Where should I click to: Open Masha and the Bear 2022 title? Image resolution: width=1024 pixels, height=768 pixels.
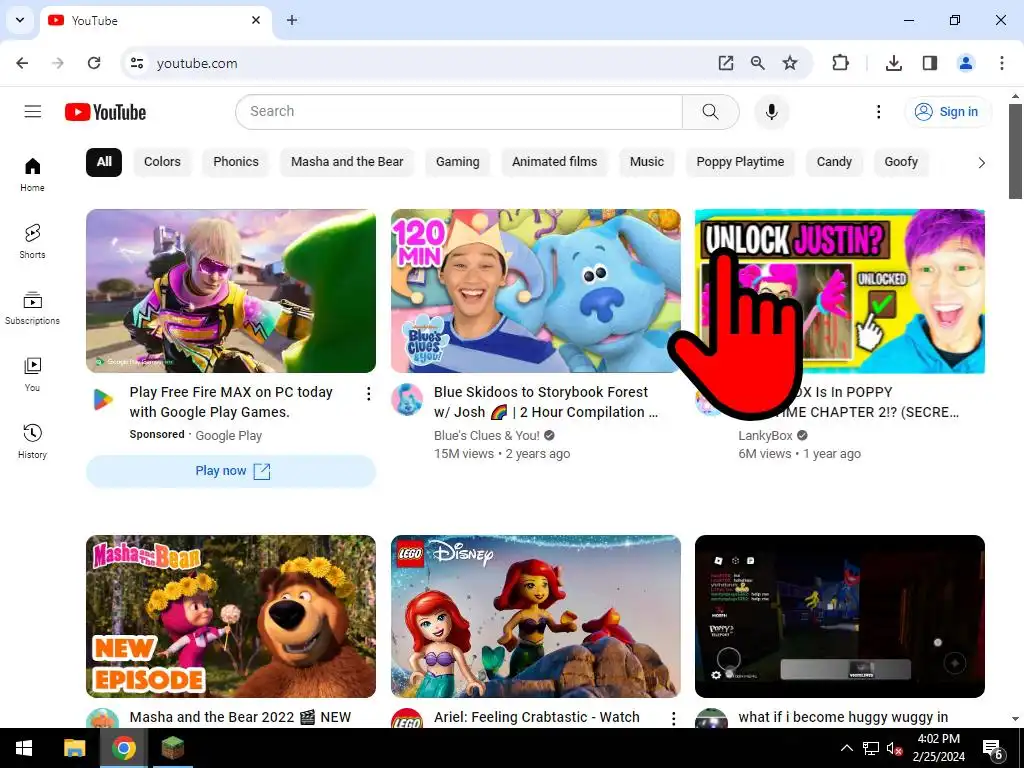240,718
